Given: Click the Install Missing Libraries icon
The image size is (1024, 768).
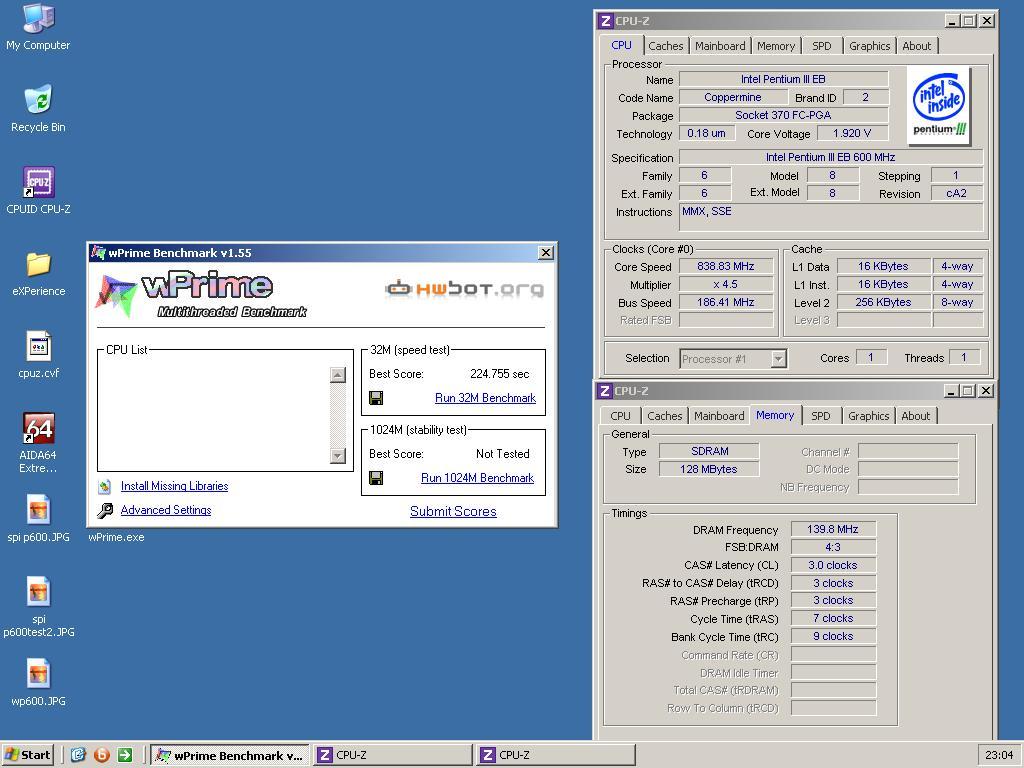Looking at the screenshot, I should click(x=104, y=487).
